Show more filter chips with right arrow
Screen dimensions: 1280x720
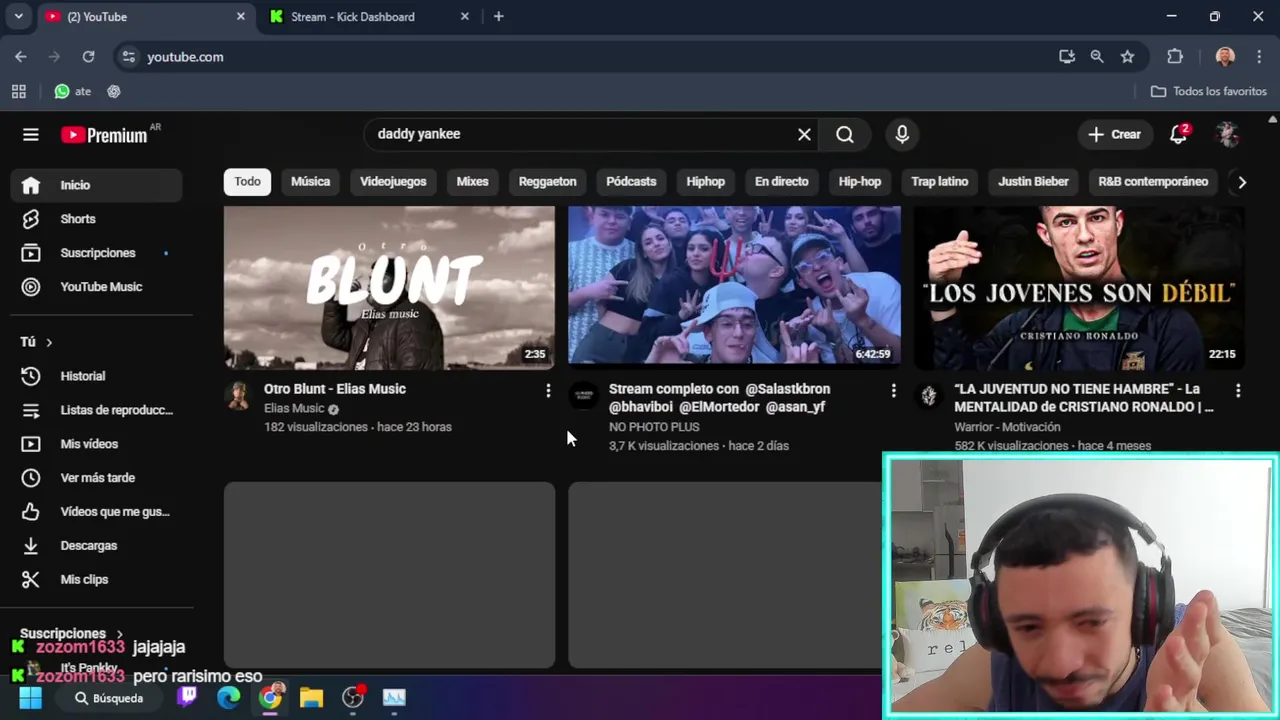[1241, 182]
